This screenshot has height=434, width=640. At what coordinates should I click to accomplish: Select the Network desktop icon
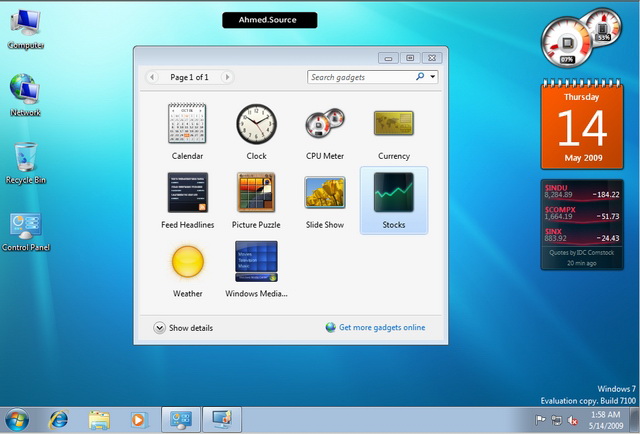point(25,95)
